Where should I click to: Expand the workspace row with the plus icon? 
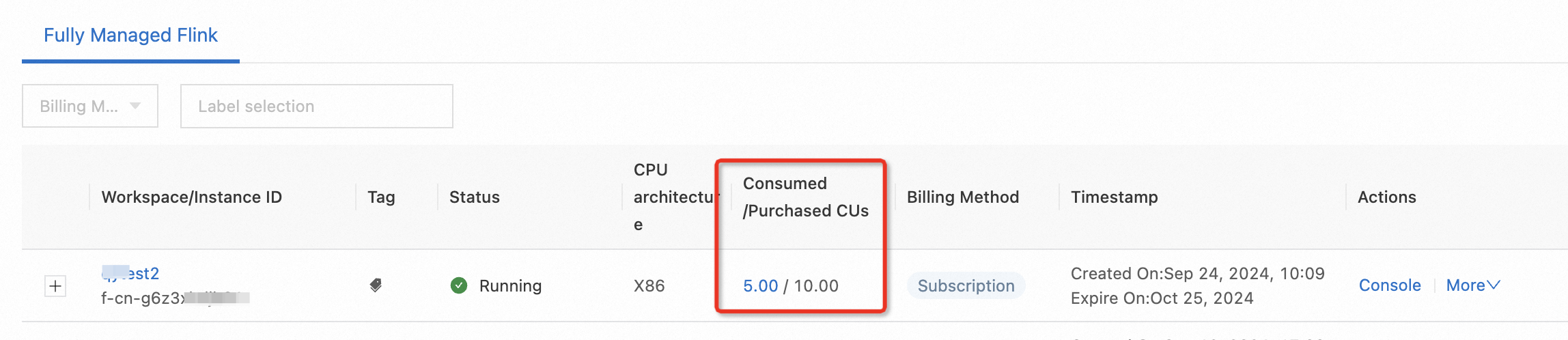coord(55,286)
